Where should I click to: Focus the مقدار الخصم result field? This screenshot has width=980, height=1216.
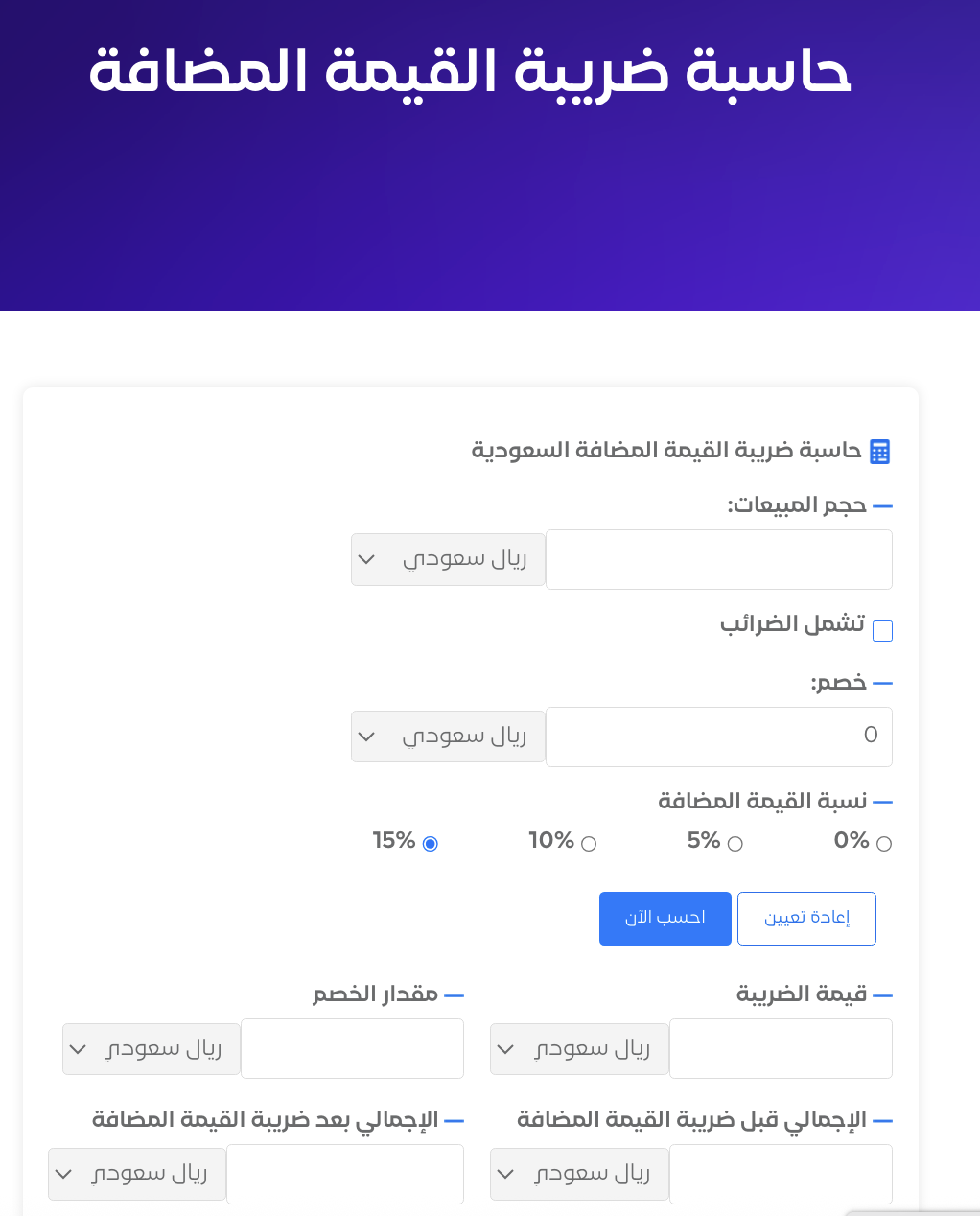[x=352, y=1048]
